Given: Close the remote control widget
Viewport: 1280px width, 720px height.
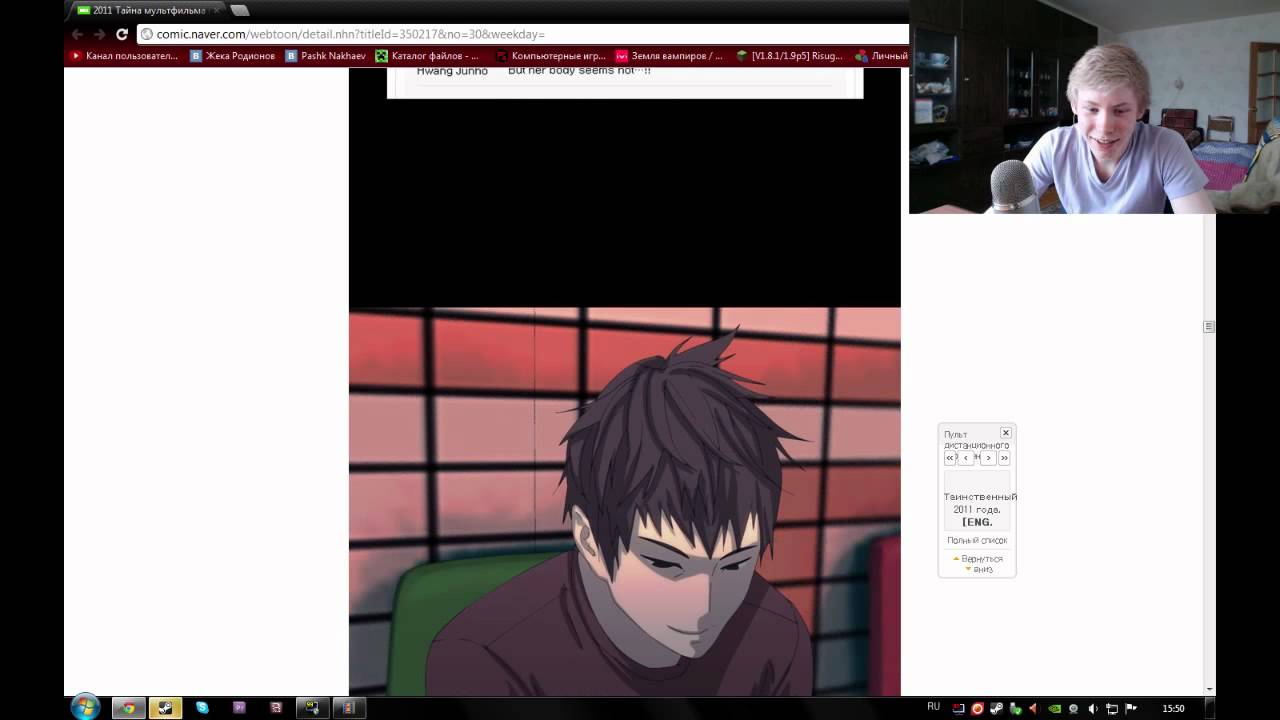Looking at the screenshot, I should 1006,433.
